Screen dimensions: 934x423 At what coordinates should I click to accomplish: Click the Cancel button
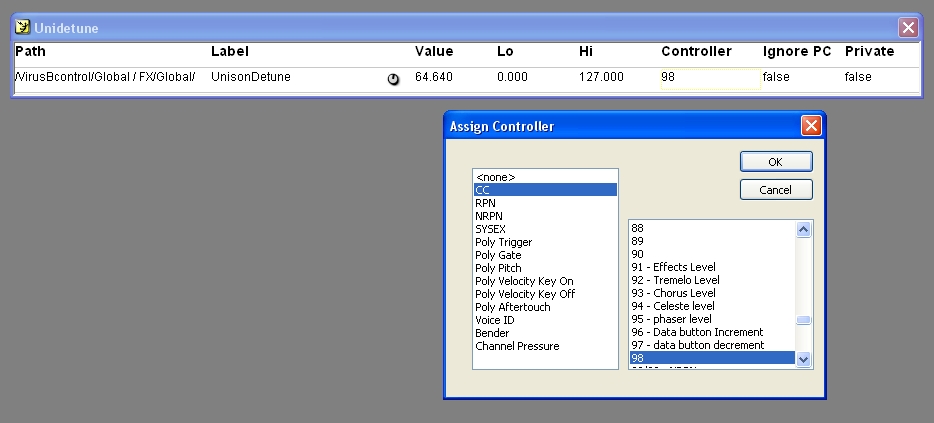776,189
